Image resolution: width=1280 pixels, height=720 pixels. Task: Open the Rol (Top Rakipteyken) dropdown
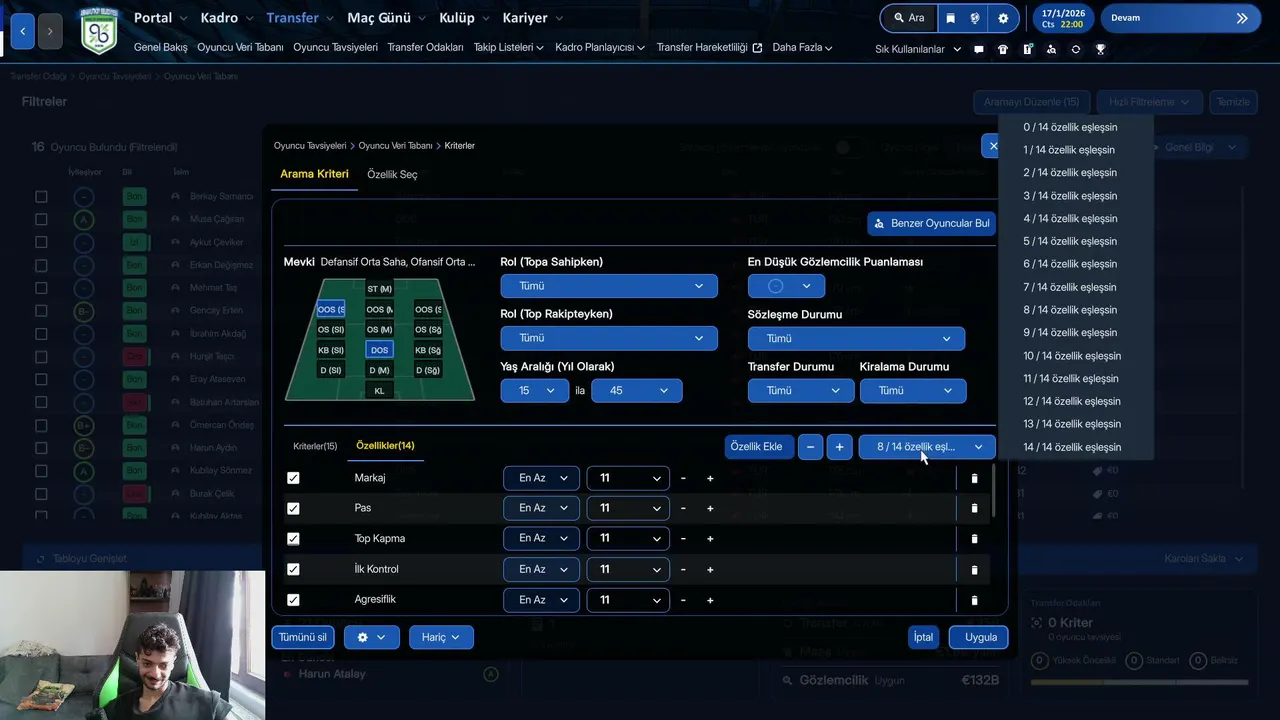pos(609,338)
